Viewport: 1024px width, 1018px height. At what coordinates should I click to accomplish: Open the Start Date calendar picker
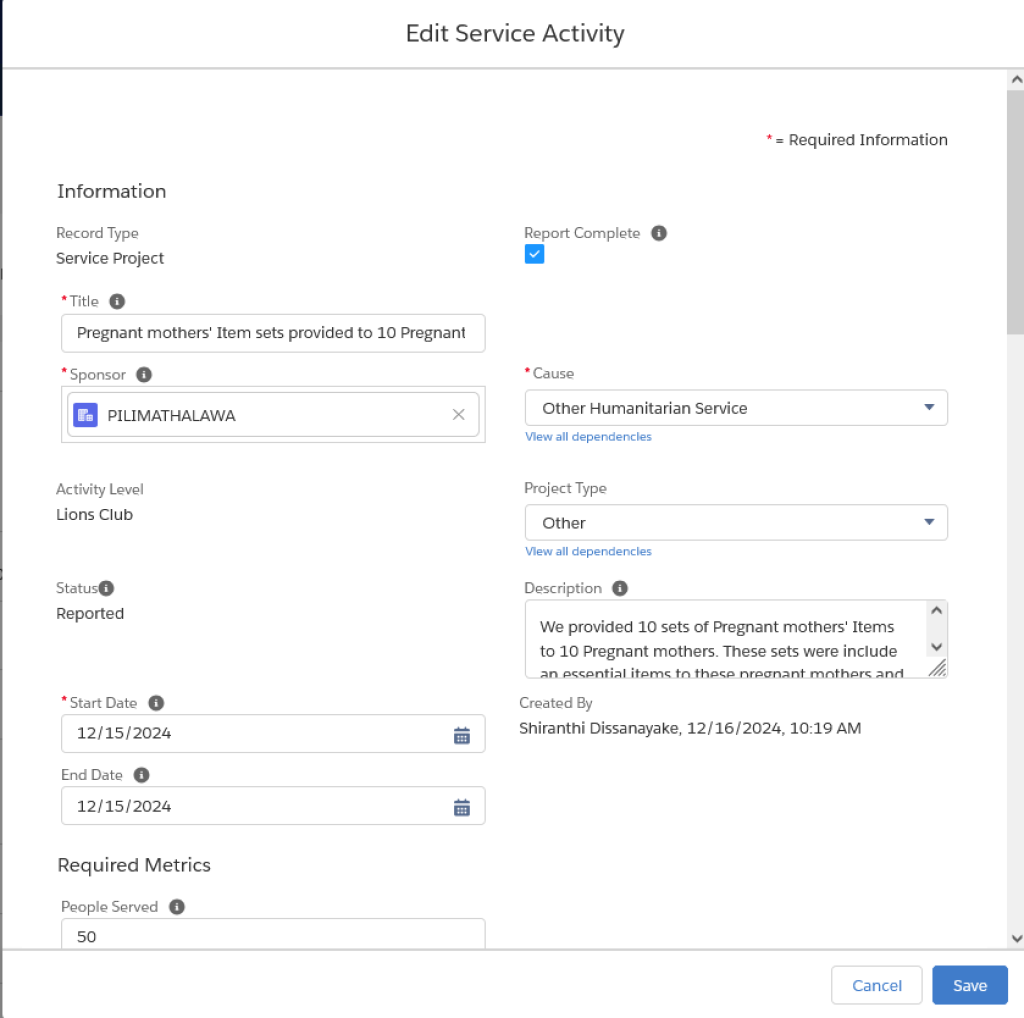click(x=462, y=736)
